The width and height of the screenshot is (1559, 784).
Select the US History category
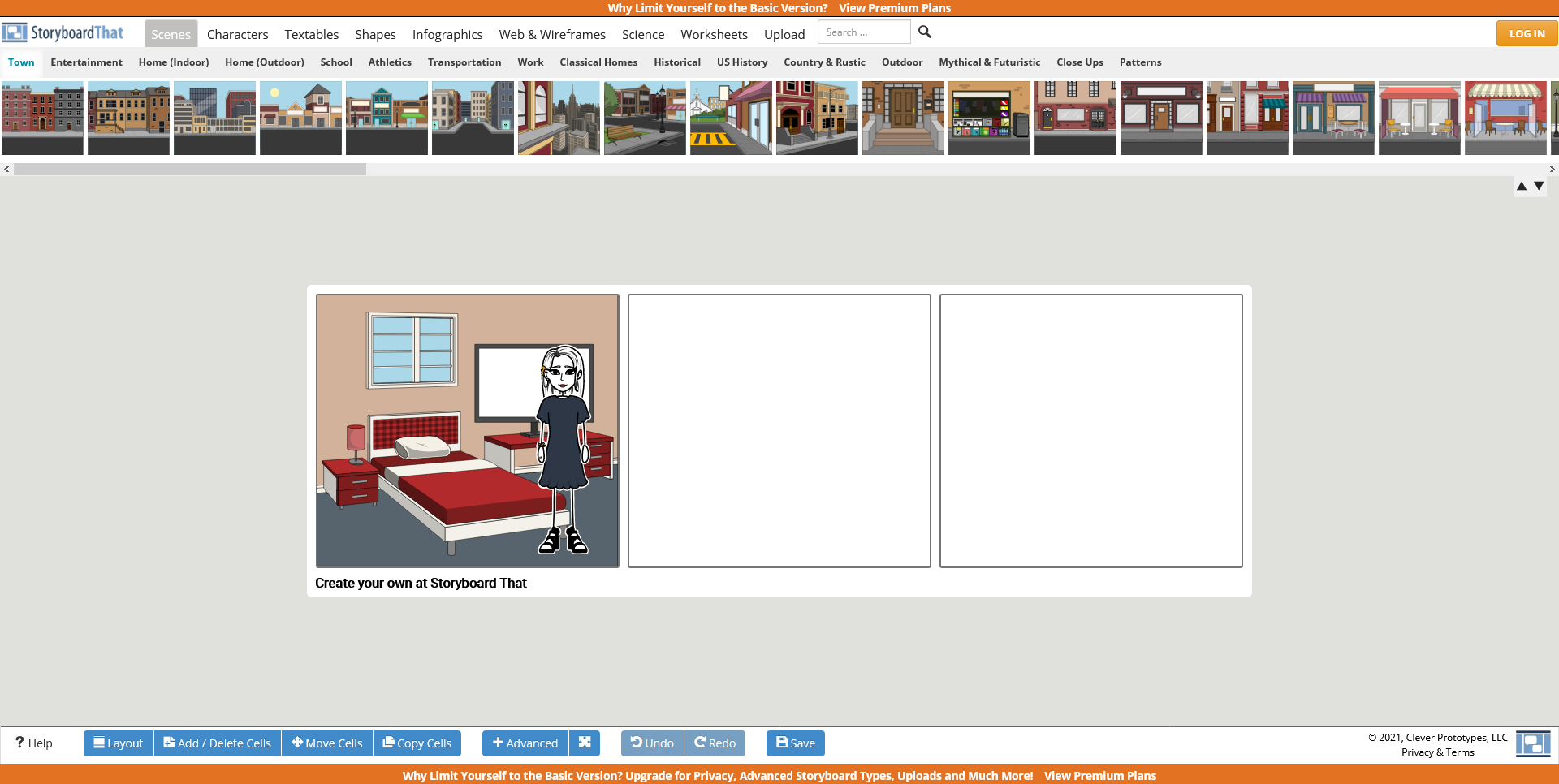tap(742, 62)
